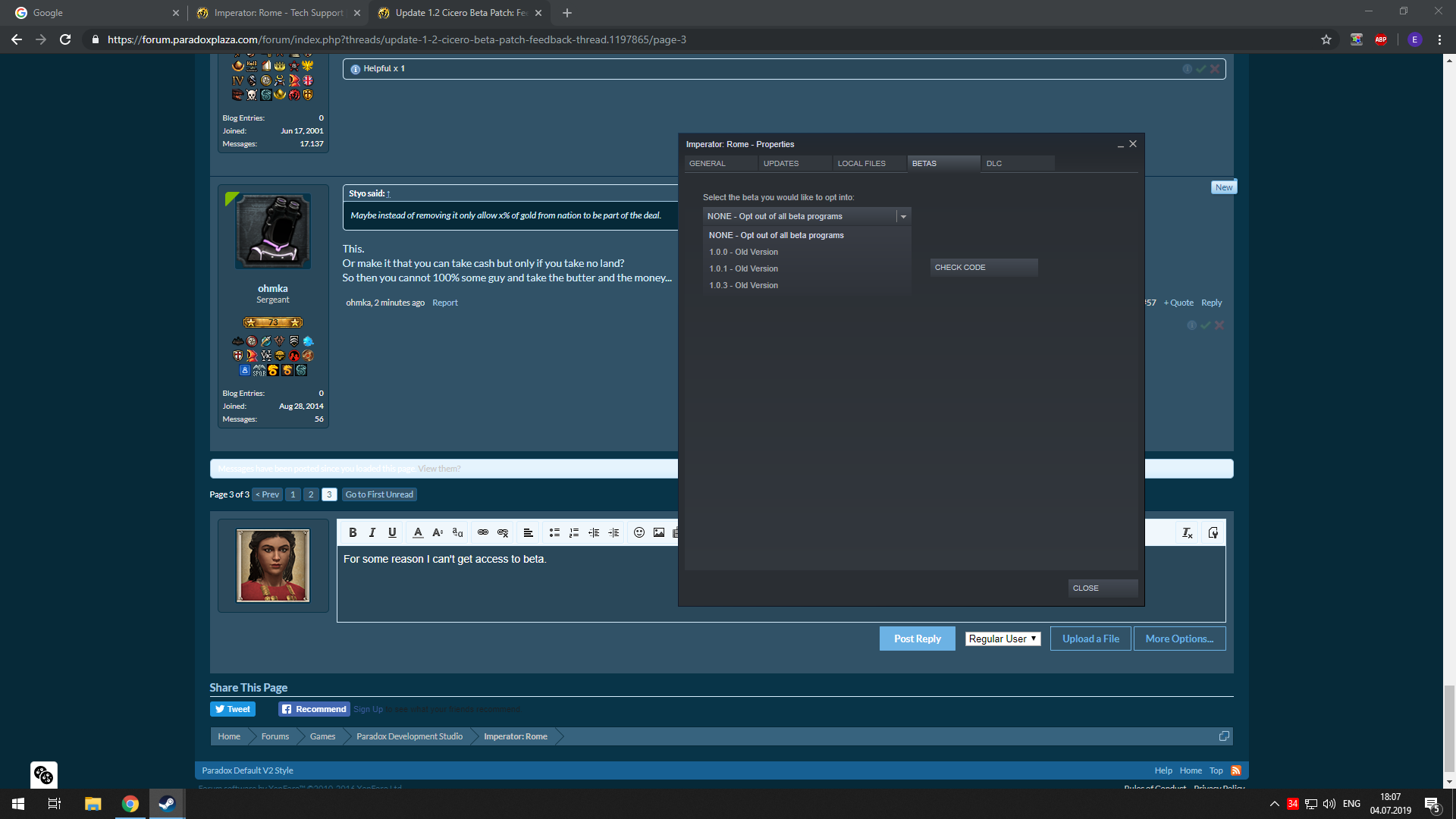The height and width of the screenshot is (819, 1456).
Task: Go to page 2 of thread
Action: click(x=311, y=494)
